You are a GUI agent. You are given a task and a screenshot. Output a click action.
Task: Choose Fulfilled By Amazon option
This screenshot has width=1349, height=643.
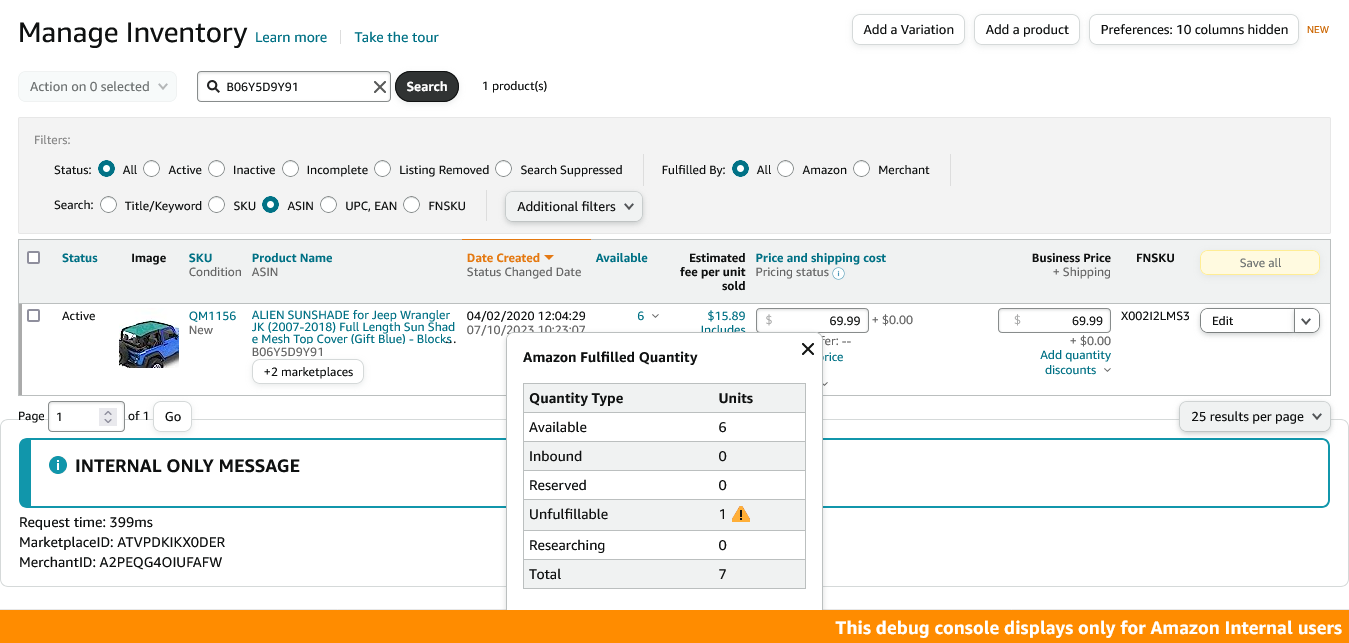click(786, 169)
